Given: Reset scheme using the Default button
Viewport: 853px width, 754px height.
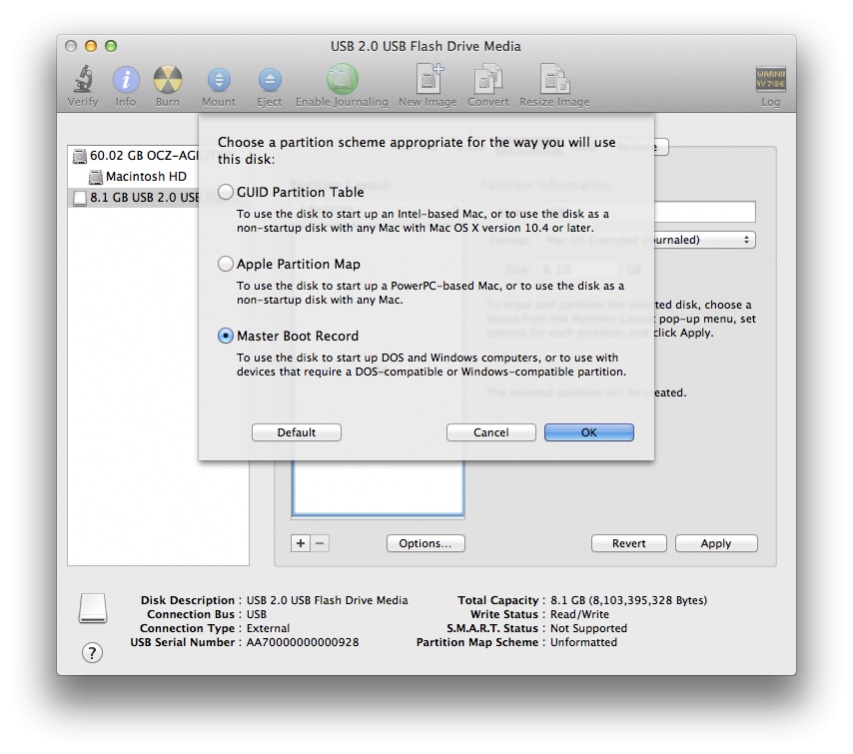Looking at the screenshot, I should [x=296, y=432].
